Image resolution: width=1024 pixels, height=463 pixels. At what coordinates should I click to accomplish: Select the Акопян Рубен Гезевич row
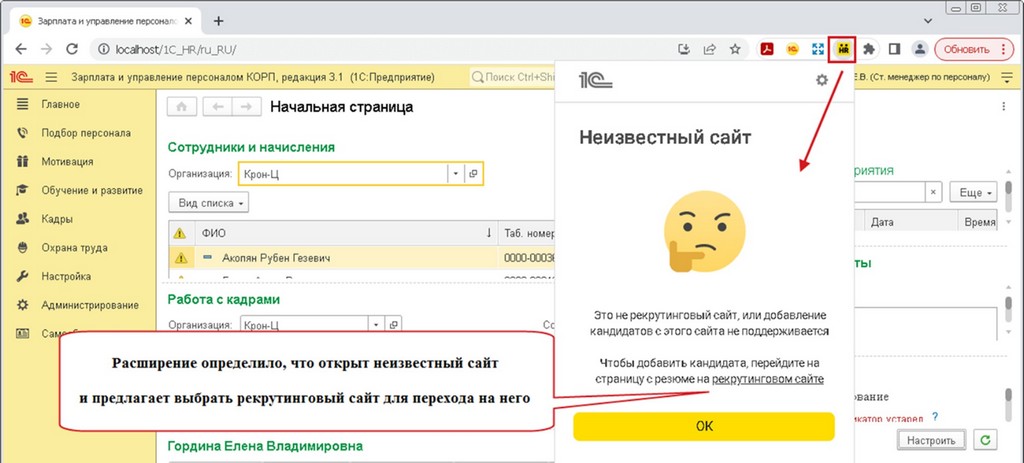tap(361, 258)
